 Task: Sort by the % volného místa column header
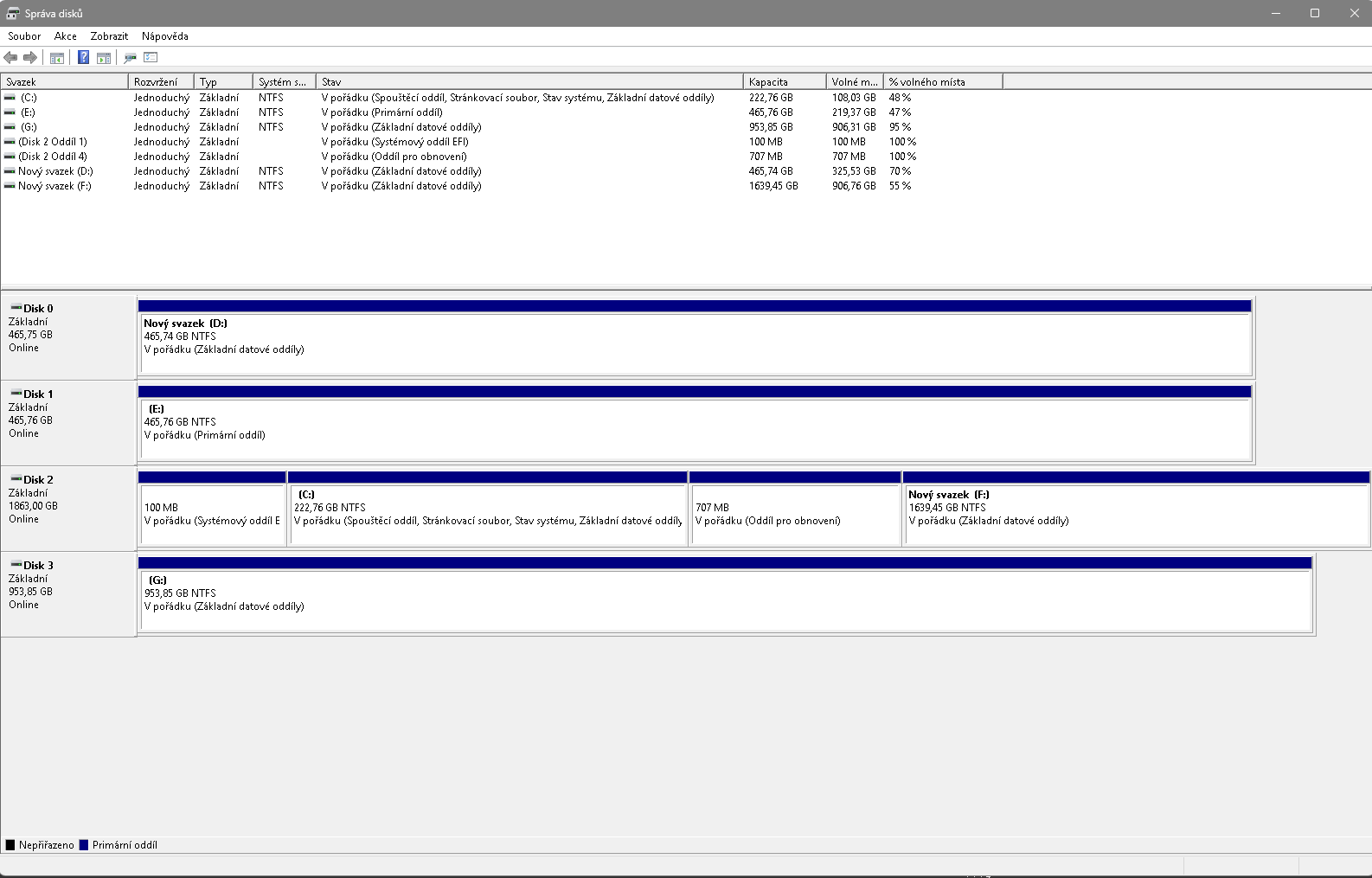click(943, 82)
